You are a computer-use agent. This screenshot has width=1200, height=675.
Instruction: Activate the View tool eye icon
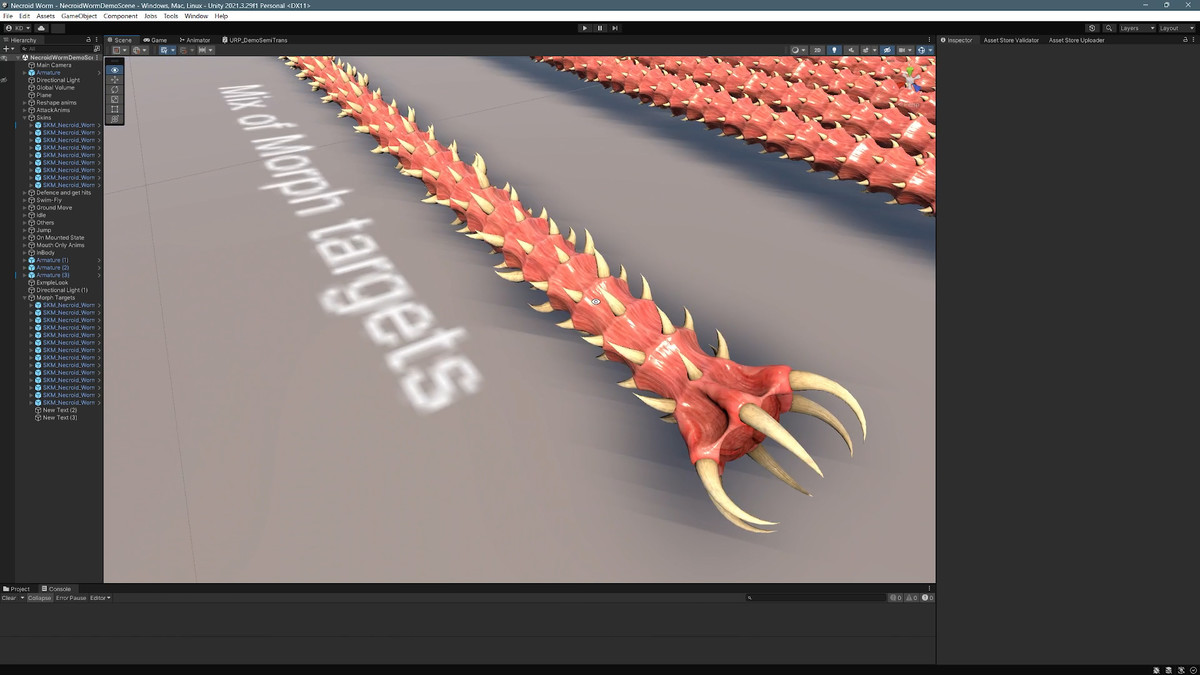[x=115, y=69]
